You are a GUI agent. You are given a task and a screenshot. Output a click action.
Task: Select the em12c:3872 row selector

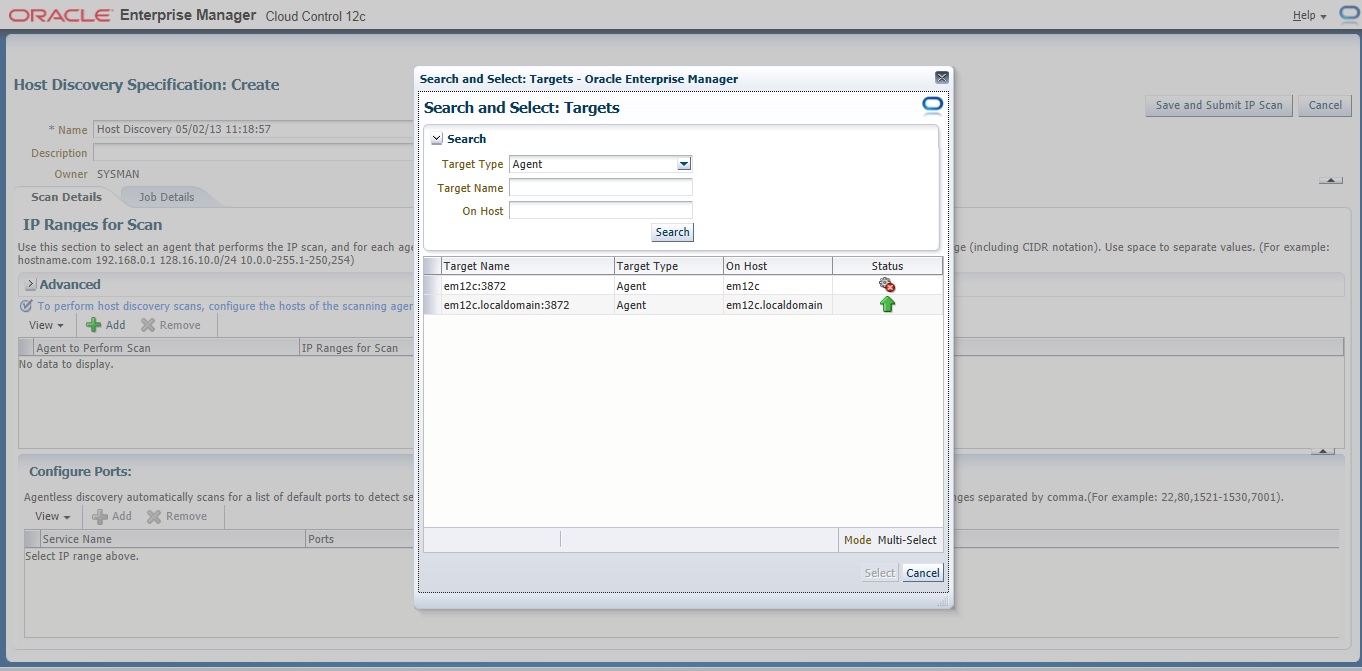432,286
